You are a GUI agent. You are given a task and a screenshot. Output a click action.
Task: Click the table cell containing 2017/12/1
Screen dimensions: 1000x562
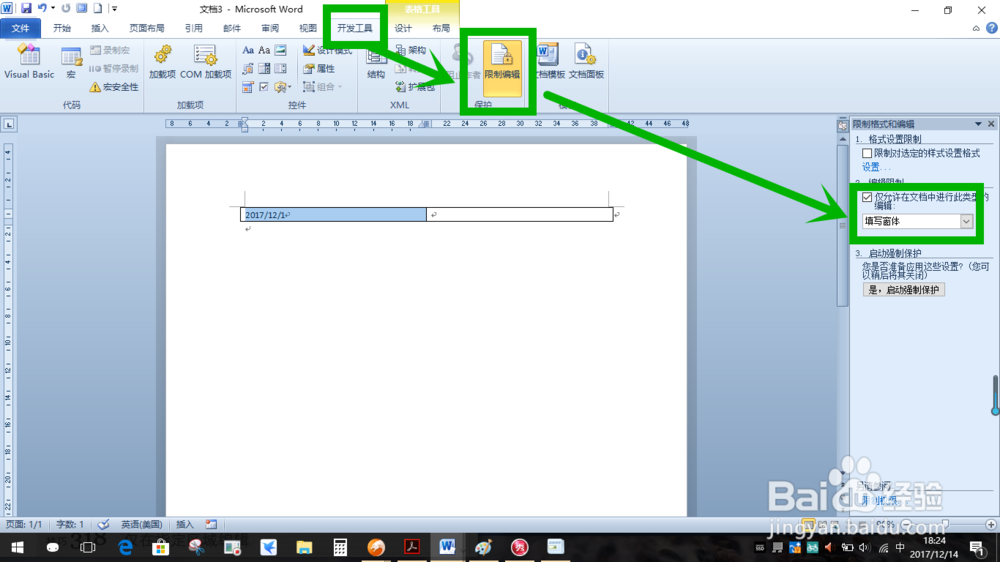tap(334, 214)
